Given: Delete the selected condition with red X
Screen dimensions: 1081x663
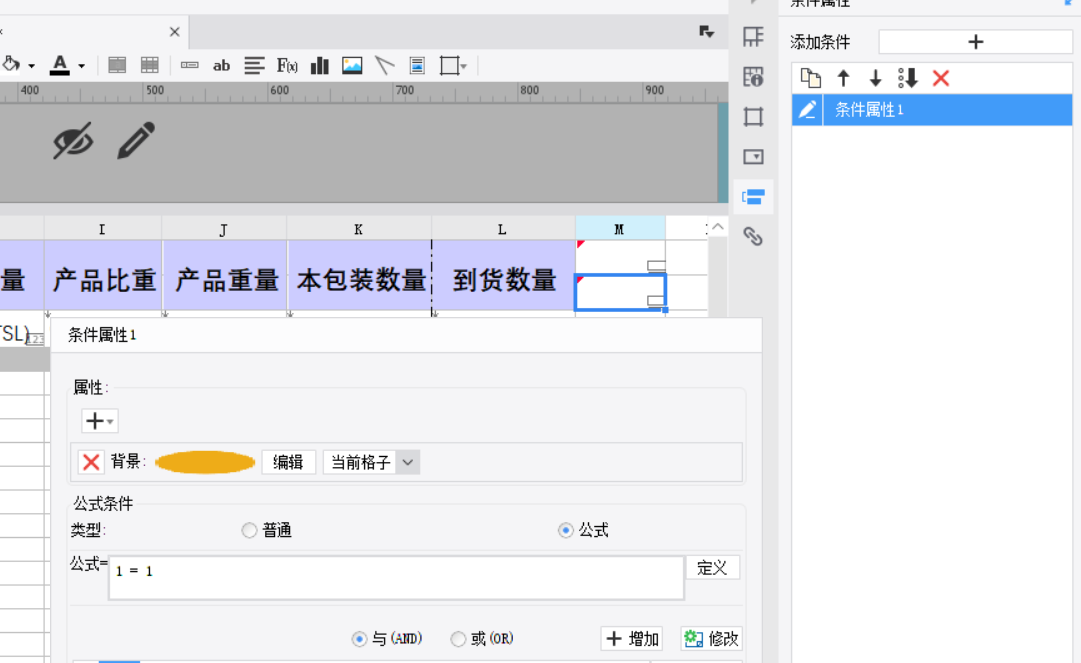Looking at the screenshot, I should pos(941,78).
